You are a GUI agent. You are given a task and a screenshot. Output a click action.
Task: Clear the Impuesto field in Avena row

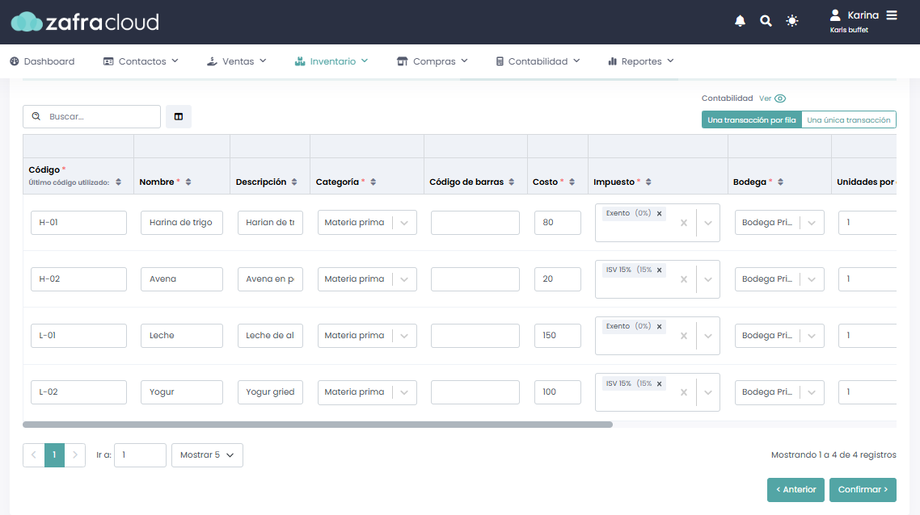(684, 279)
